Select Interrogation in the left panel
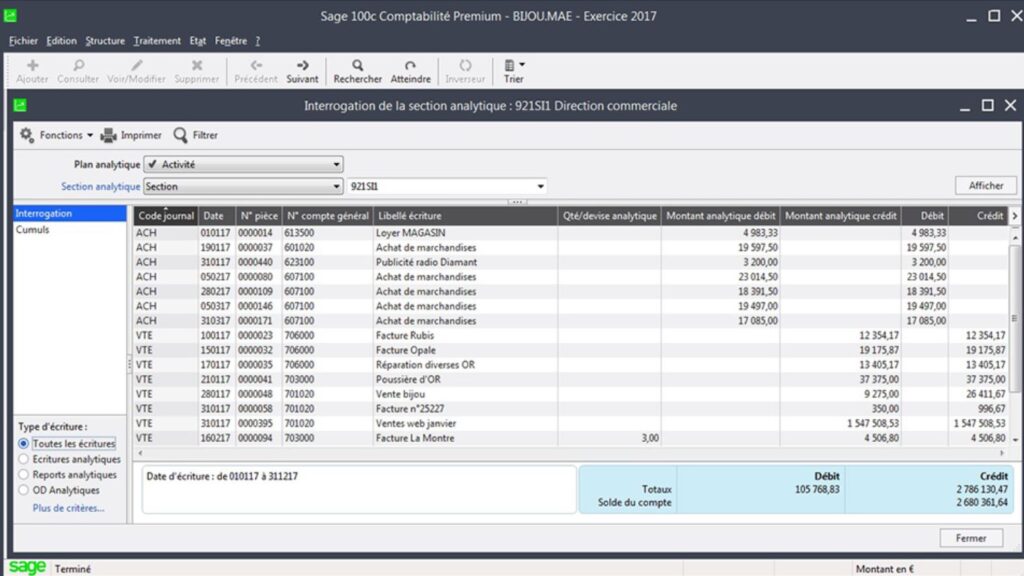 tap(70, 214)
